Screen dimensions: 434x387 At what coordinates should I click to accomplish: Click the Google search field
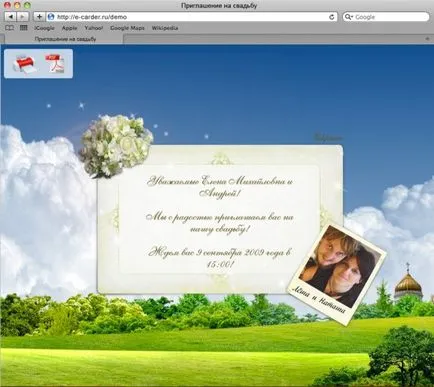pos(386,17)
